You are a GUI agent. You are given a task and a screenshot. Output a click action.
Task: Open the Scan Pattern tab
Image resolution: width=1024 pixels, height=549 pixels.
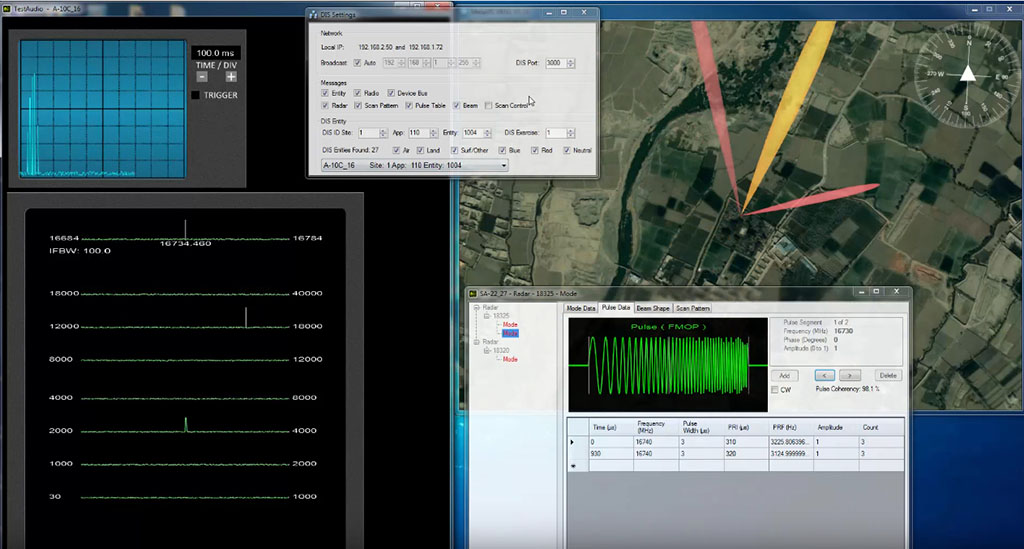tap(692, 308)
